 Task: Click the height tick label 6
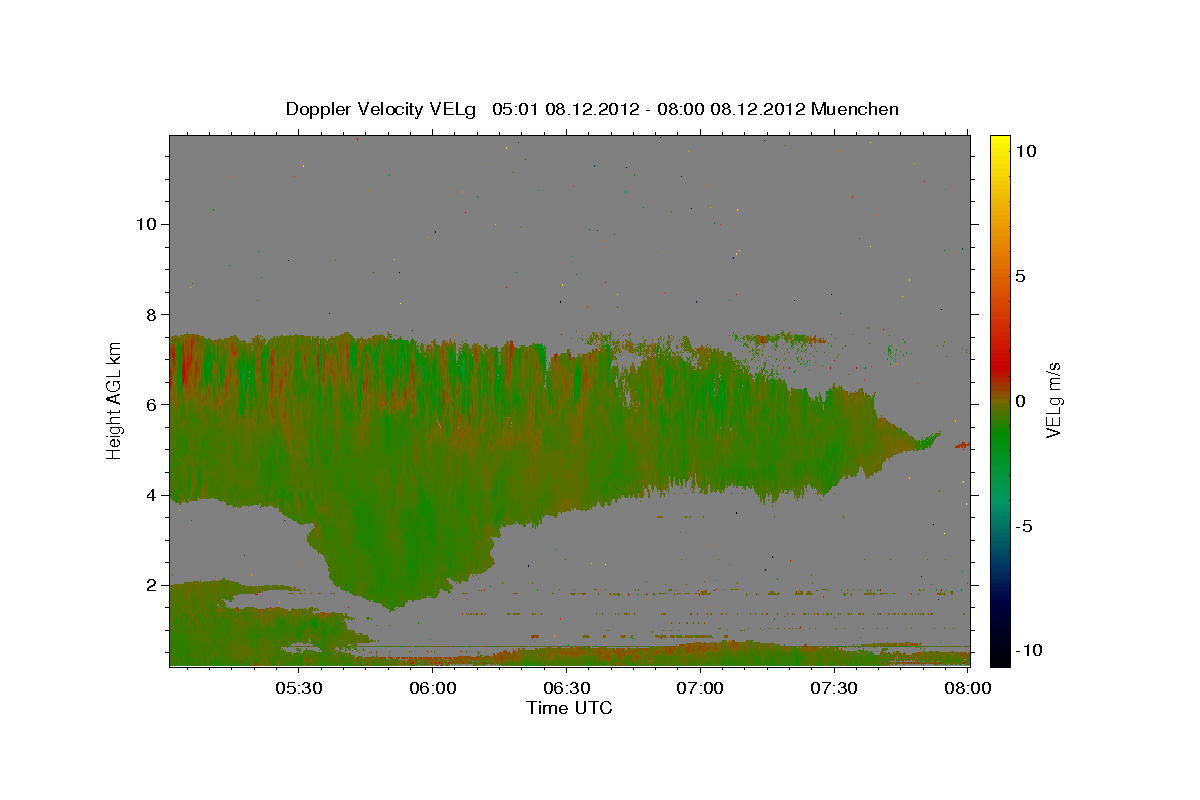point(152,404)
